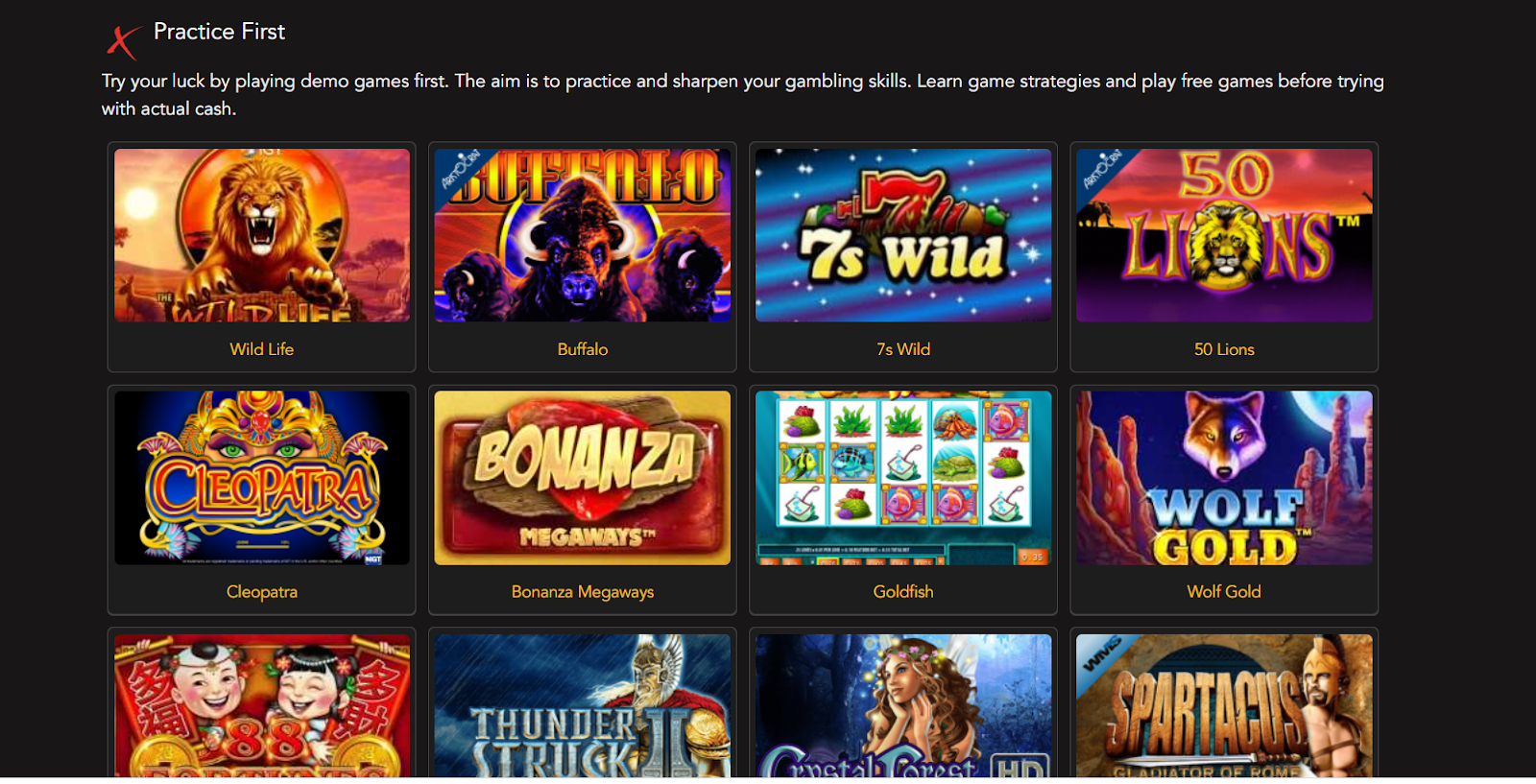1536x784 pixels.
Task: Click the red X icon beside Practice First
Action: tap(122, 41)
